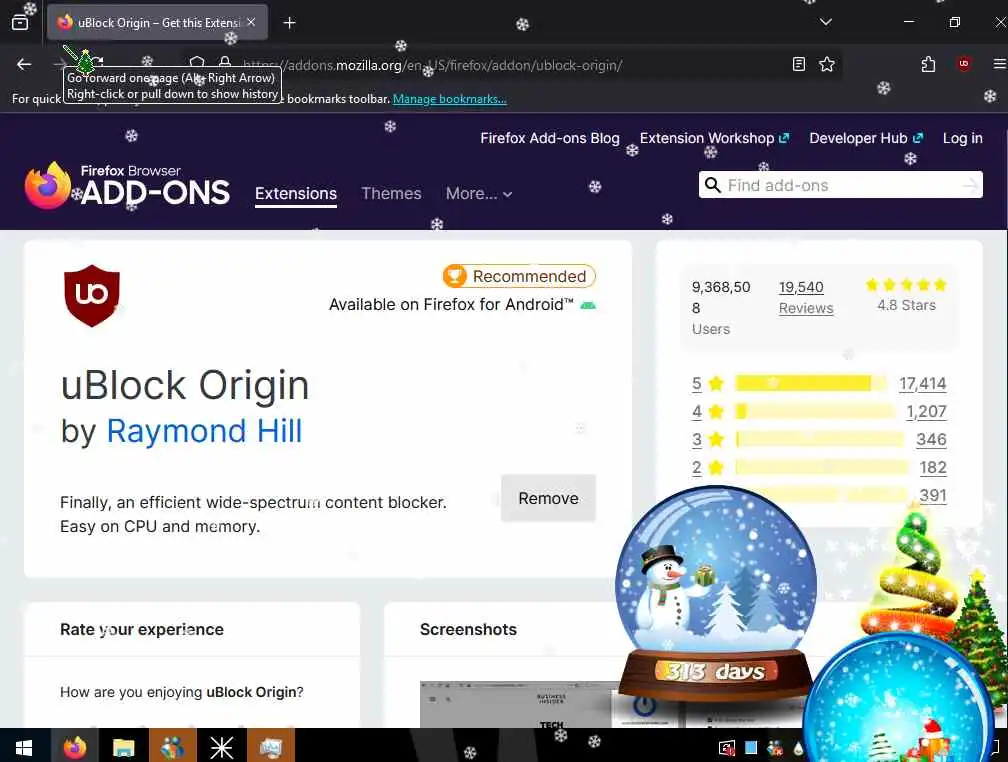Image resolution: width=1008 pixels, height=762 pixels.
Task: Open the 19,540 Reviews link
Action: point(806,297)
